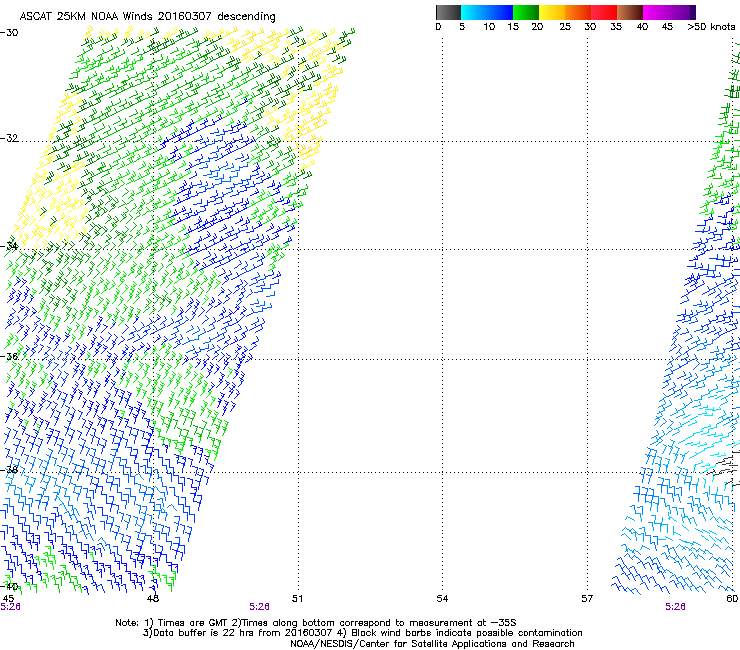Click the green 15-20 knots color band
This screenshot has width=740, height=650.
click(x=526, y=12)
